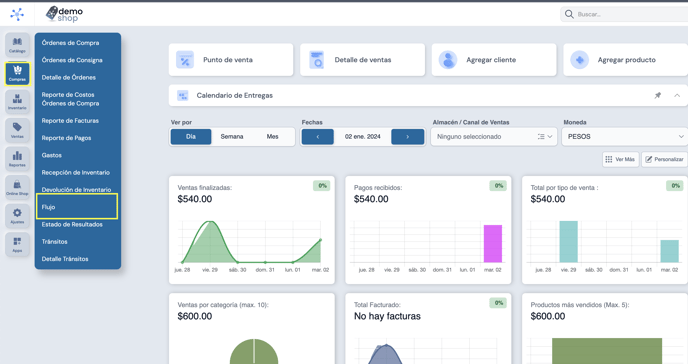The height and width of the screenshot is (364, 688).
Task: Open Devolución de Inventario menu item
Action: 76,190
